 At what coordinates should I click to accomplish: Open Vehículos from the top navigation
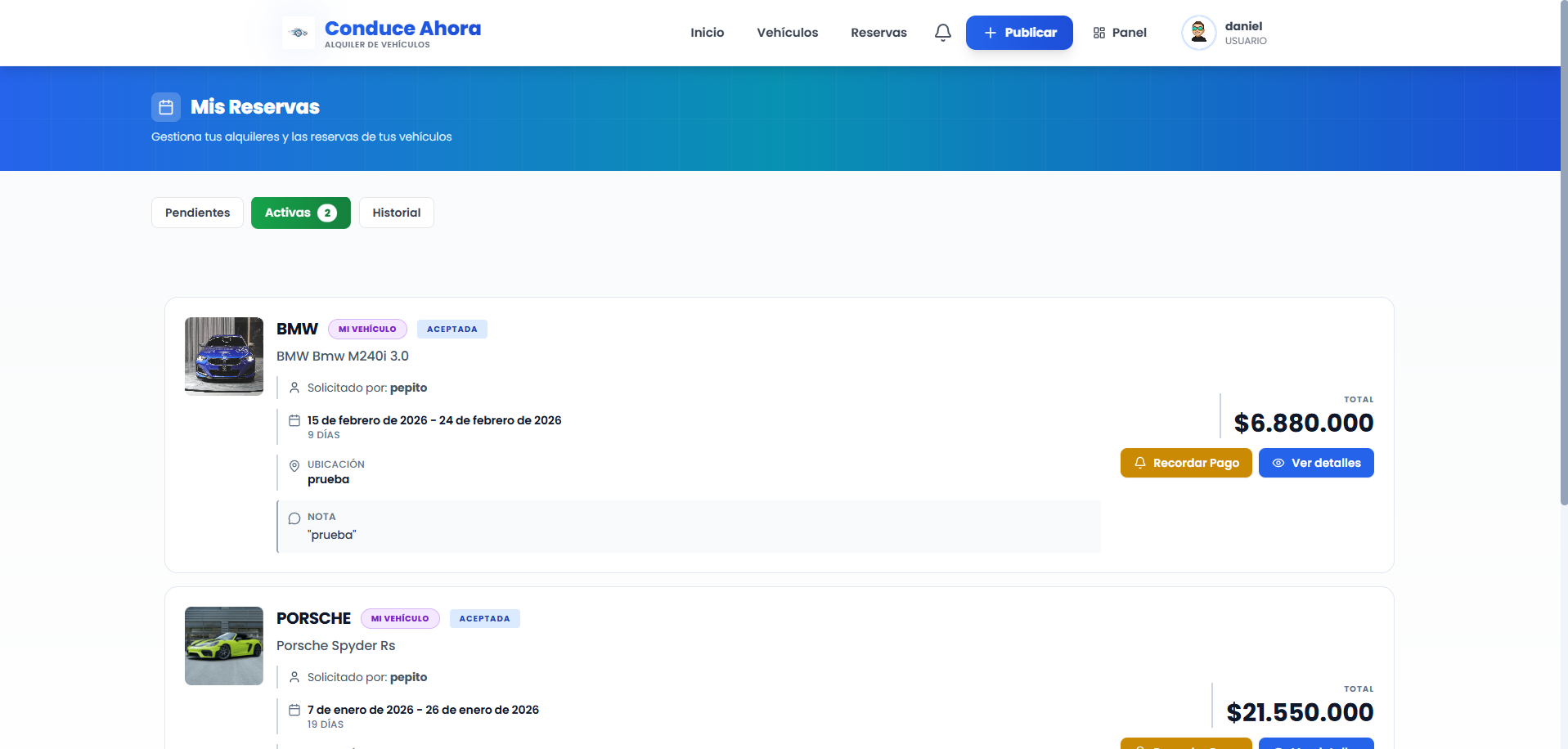tap(787, 33)
